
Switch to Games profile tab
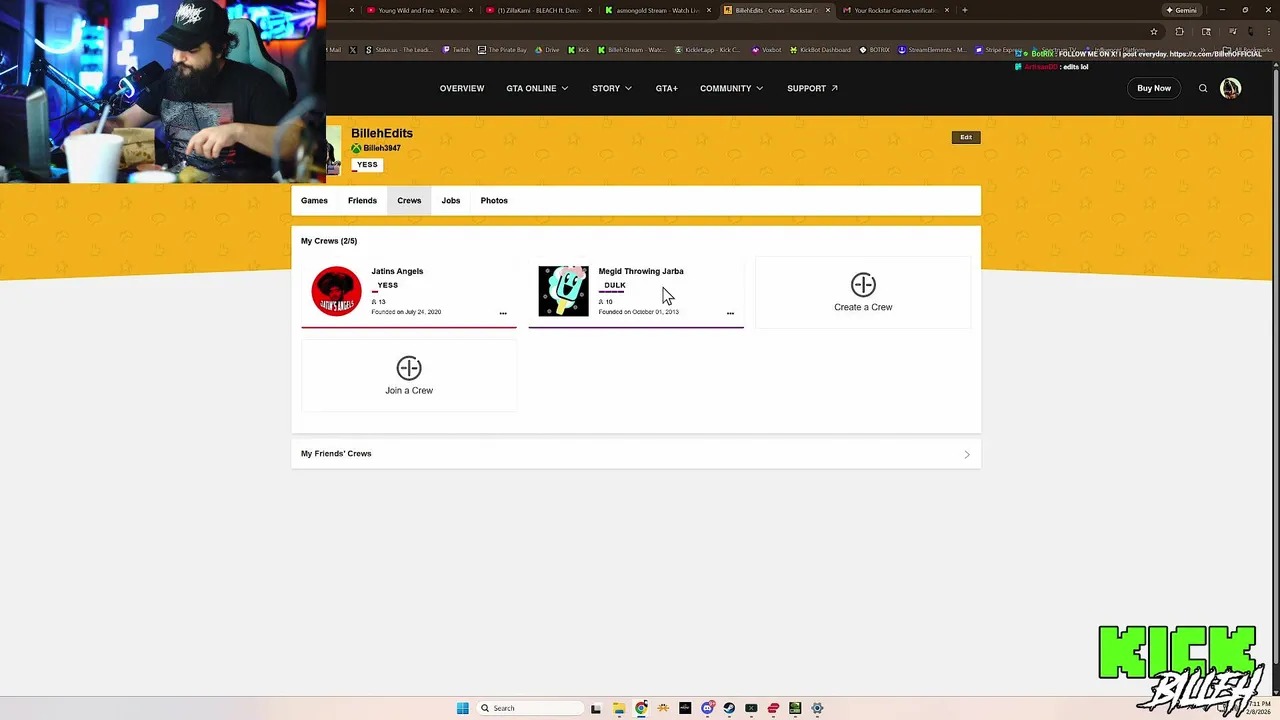[314, 200]
